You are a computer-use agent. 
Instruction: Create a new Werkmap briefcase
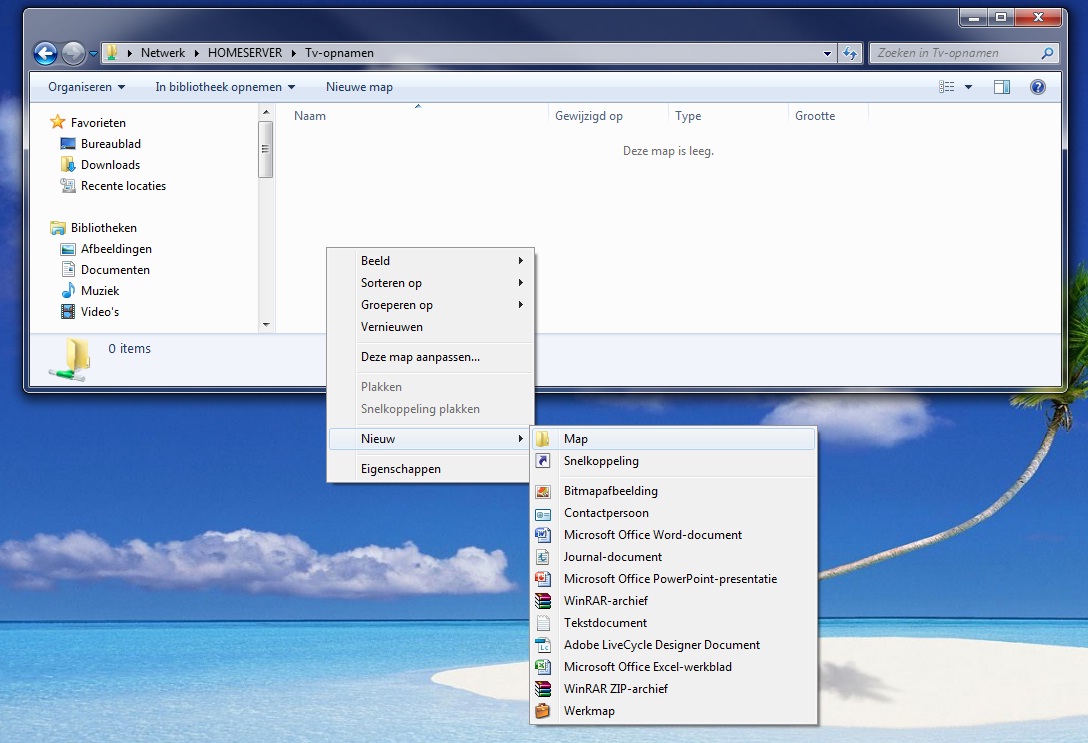click(589, 711)
